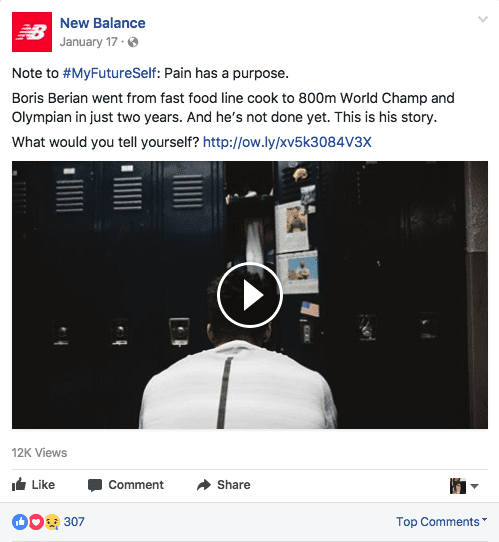499x542 pixels.
Task: Open the New Balance page name link
Action: coord(103,23)
